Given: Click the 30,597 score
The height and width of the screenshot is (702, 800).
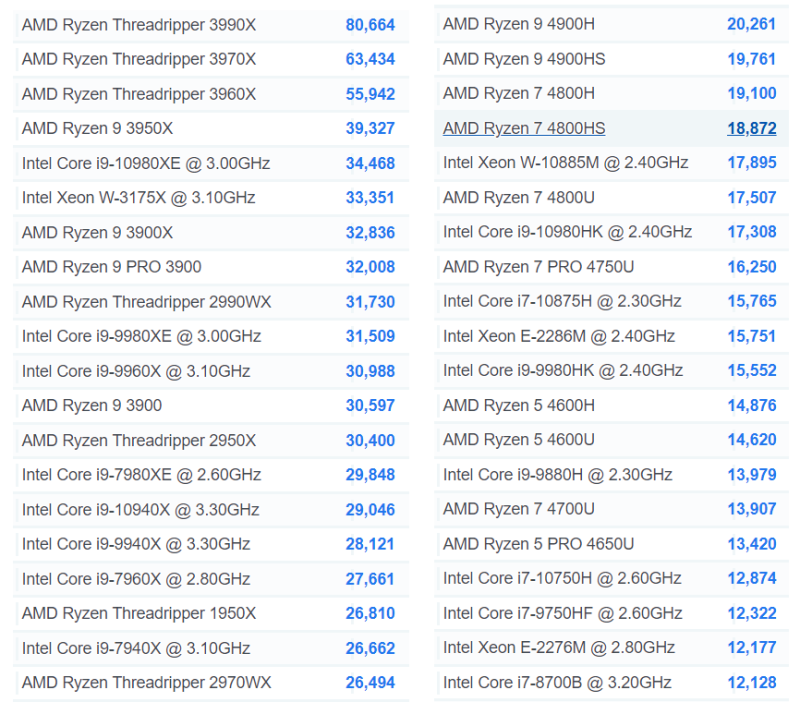Looking at the screenshot, I should pos(370,406).
